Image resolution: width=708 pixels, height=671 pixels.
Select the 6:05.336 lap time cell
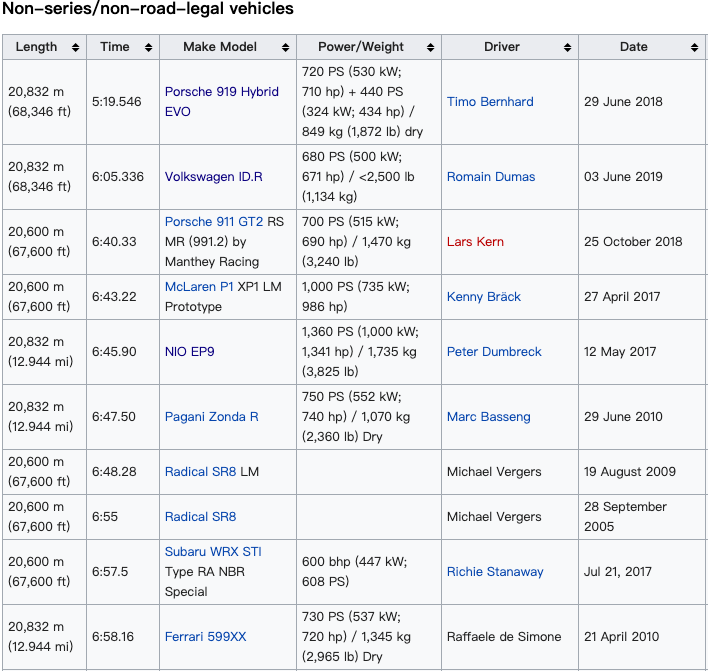[123, 177]
